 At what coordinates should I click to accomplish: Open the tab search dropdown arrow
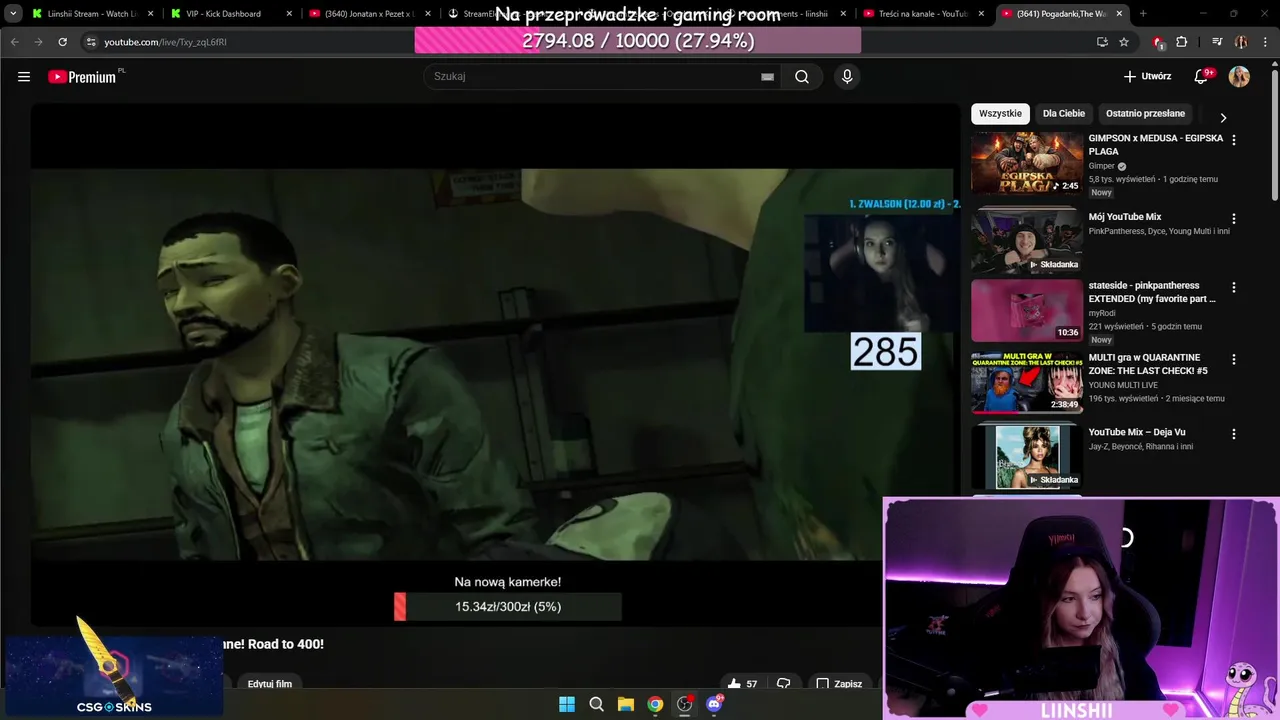13,14
